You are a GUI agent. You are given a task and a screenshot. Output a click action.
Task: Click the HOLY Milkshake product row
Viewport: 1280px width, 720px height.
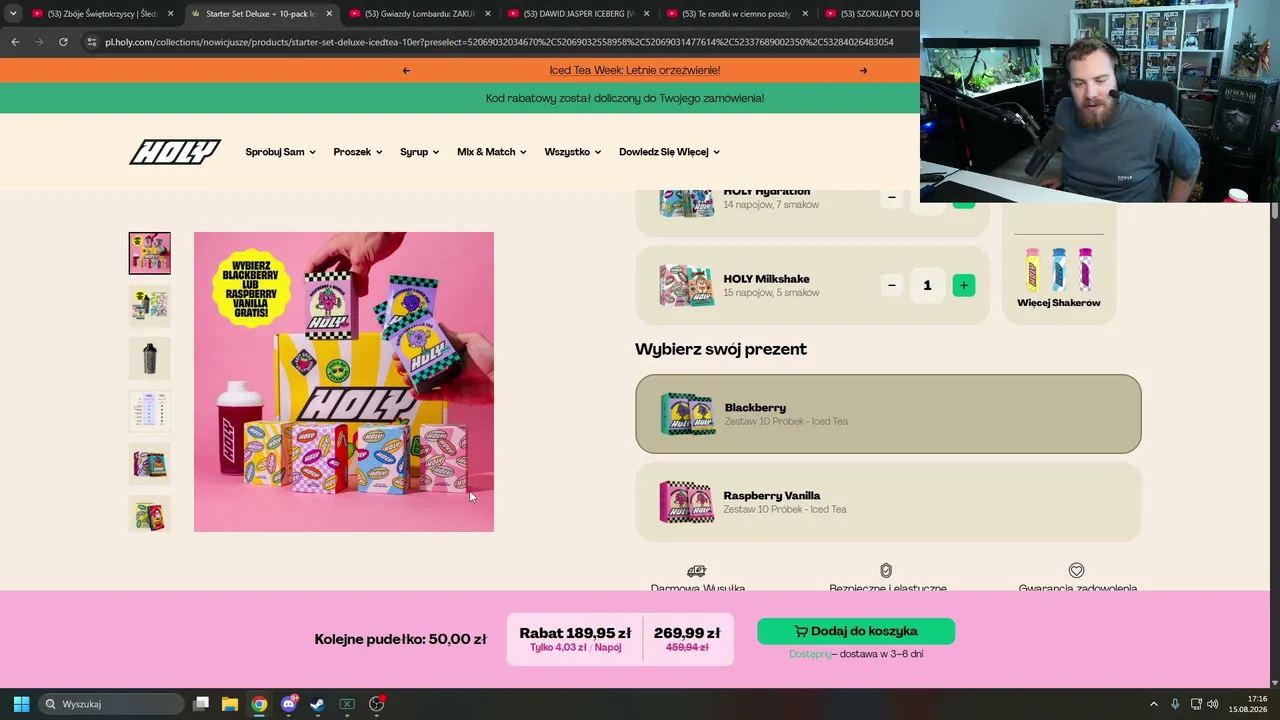pyautogui.click(x=812, y=286)
